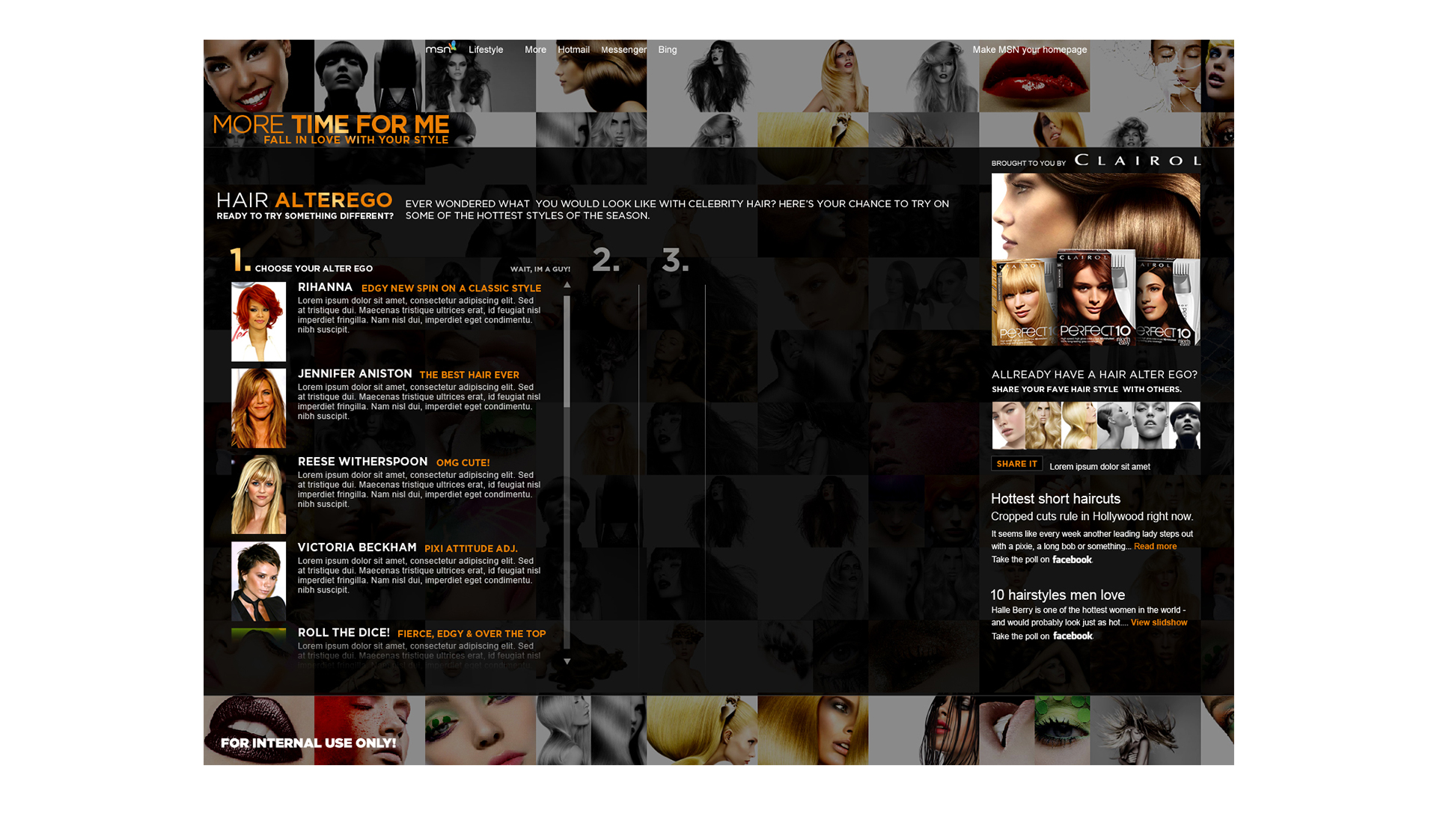Open 10 hairstyles men love headline
The image size is (1437, 840).
[1058, 595]
